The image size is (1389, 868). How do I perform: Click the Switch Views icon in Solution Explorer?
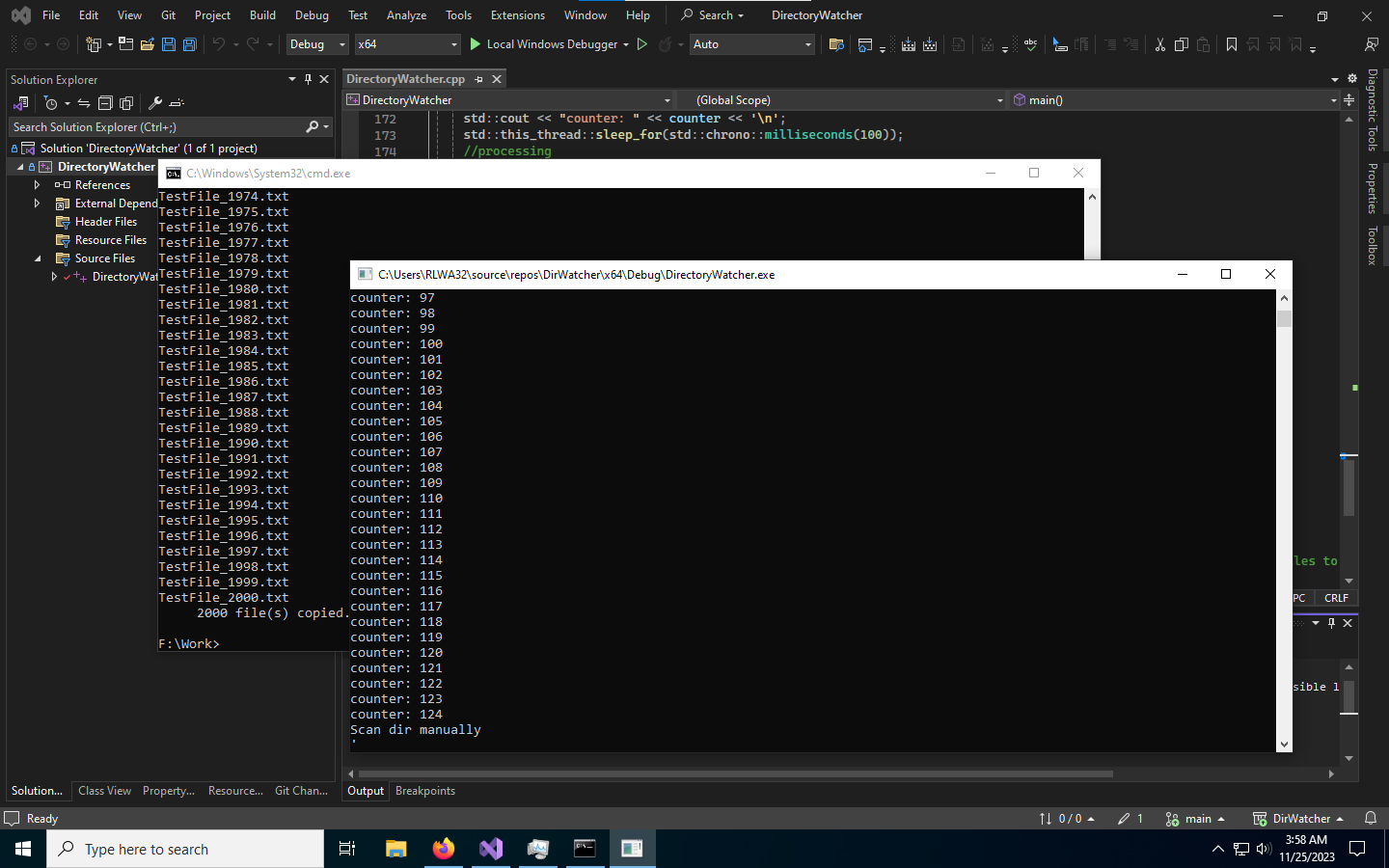20,103
